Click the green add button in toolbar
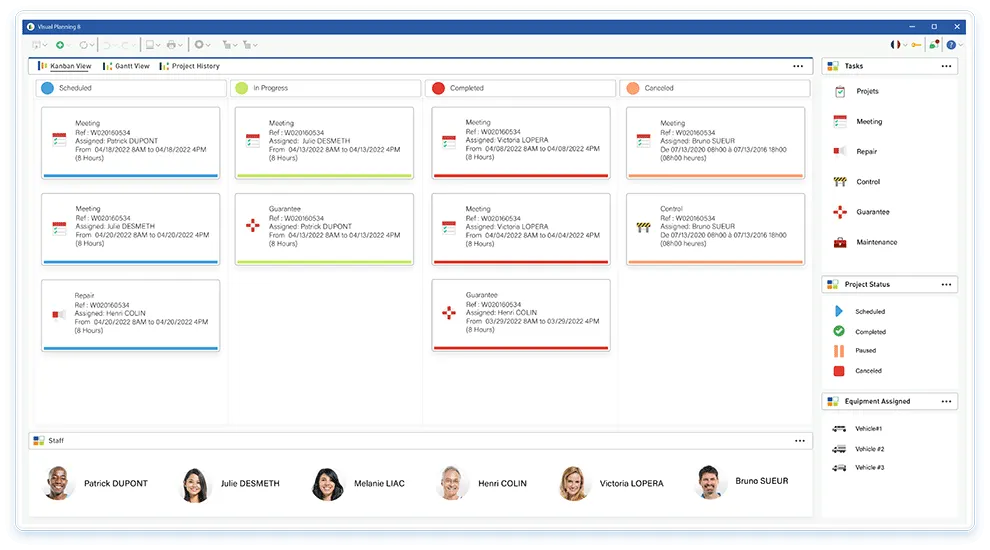Image resolution: width=990 pixels, height=550 pixels. click(60, 45)
